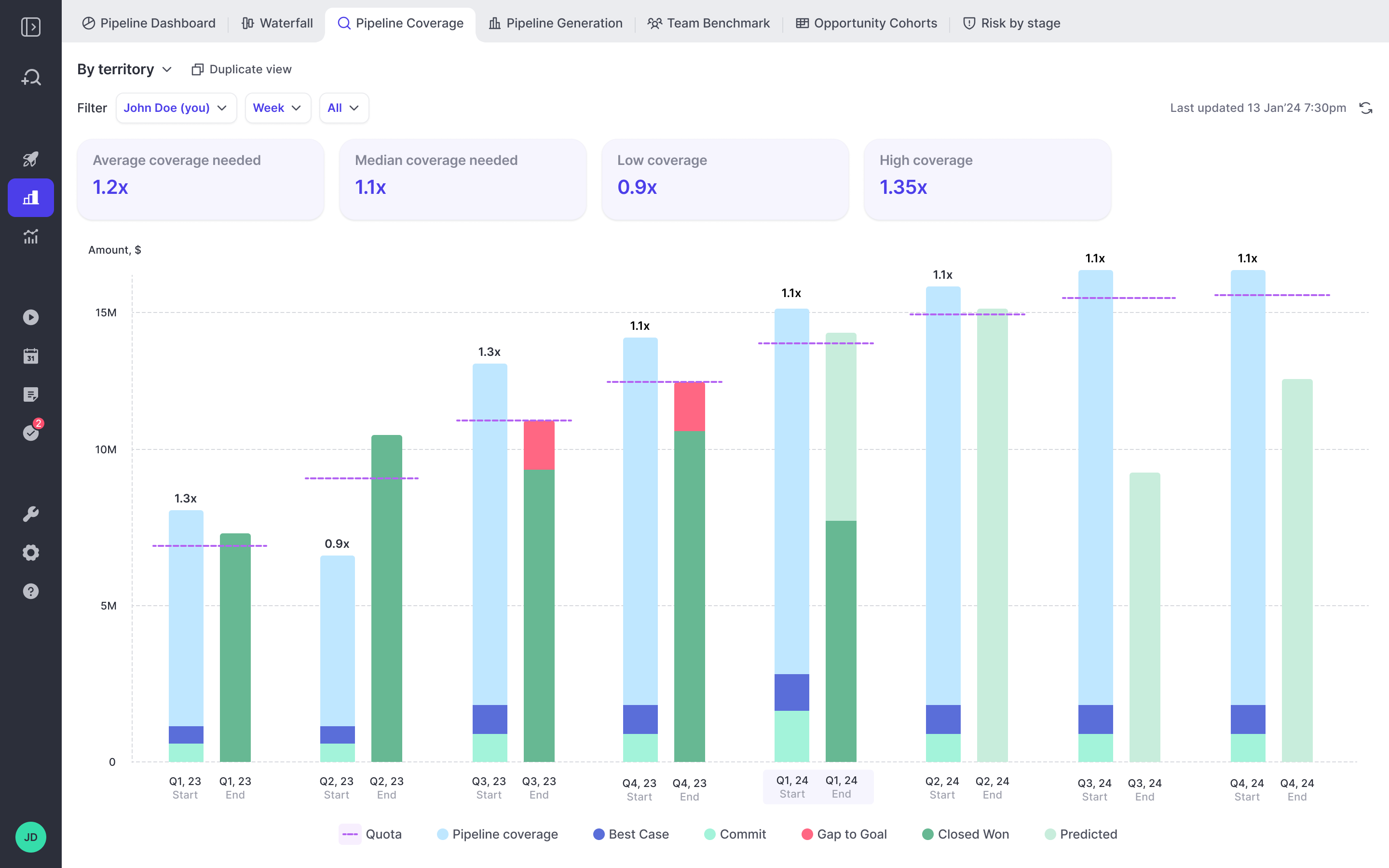The height and width of the screenshot is (868, 1389).
Task: Open the Week filter dropdown
Action: pos(278,108)
